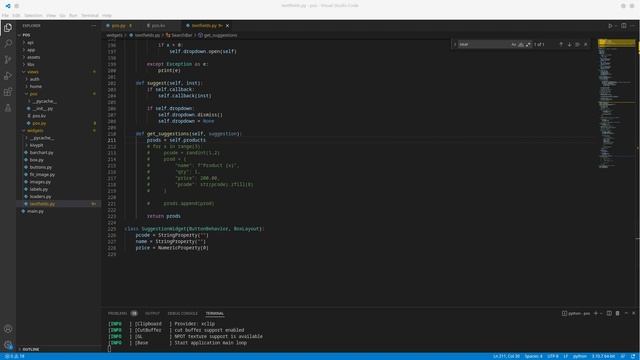Run the Python file with play icon

[610, 26]
